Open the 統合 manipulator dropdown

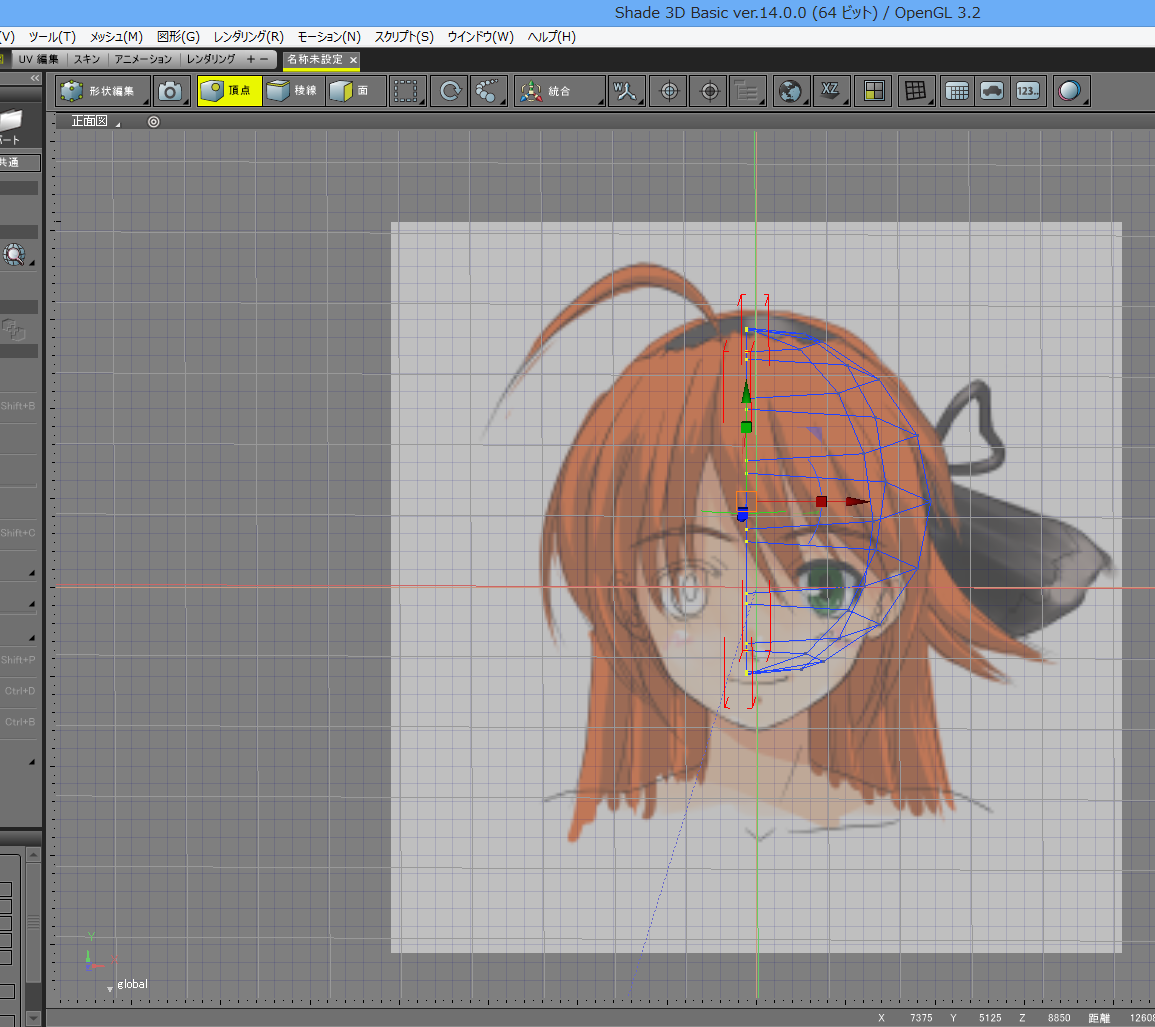pyautogui.click(x=559, y=92)
